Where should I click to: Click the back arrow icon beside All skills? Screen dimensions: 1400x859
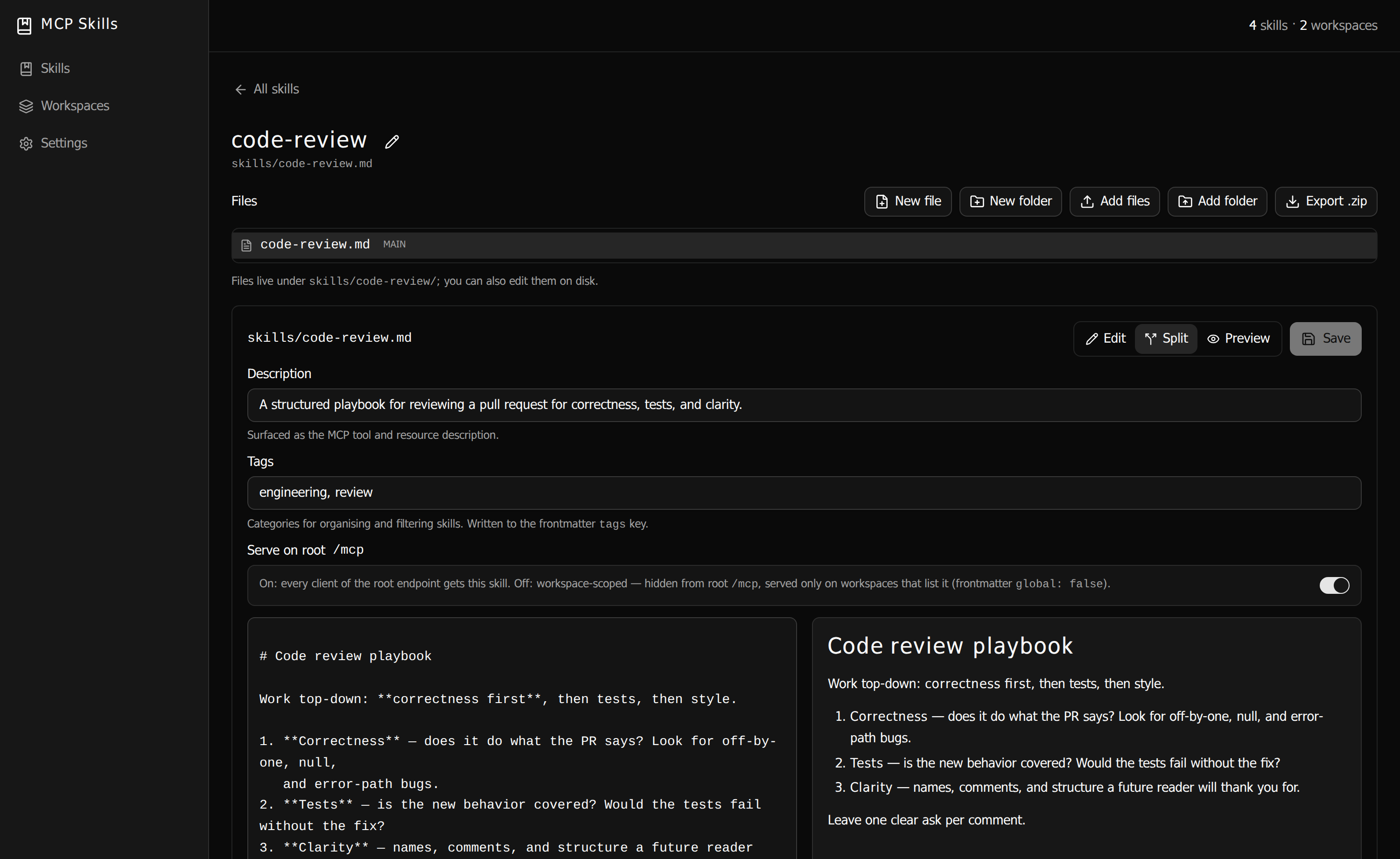click(x=240, y=90)
